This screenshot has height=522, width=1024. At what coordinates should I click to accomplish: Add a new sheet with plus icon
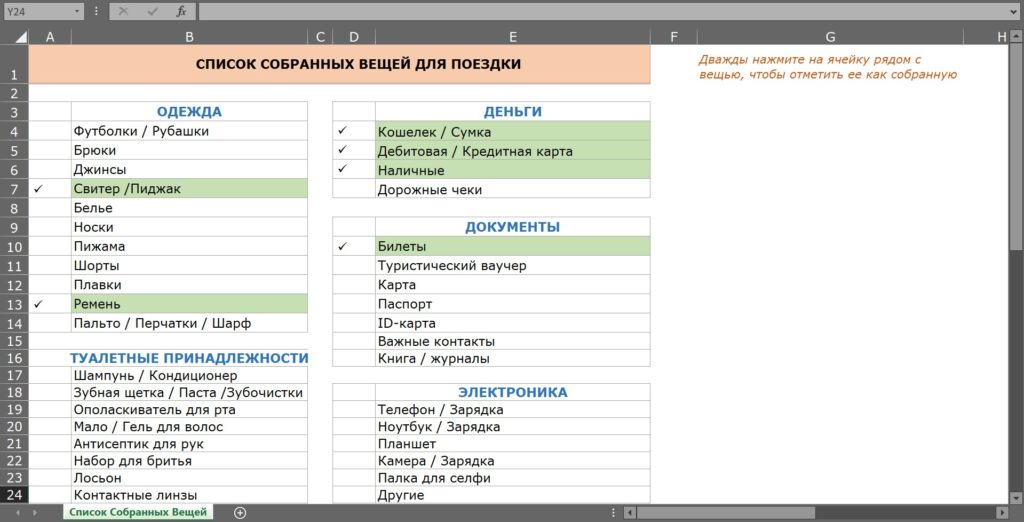[240, 513]
